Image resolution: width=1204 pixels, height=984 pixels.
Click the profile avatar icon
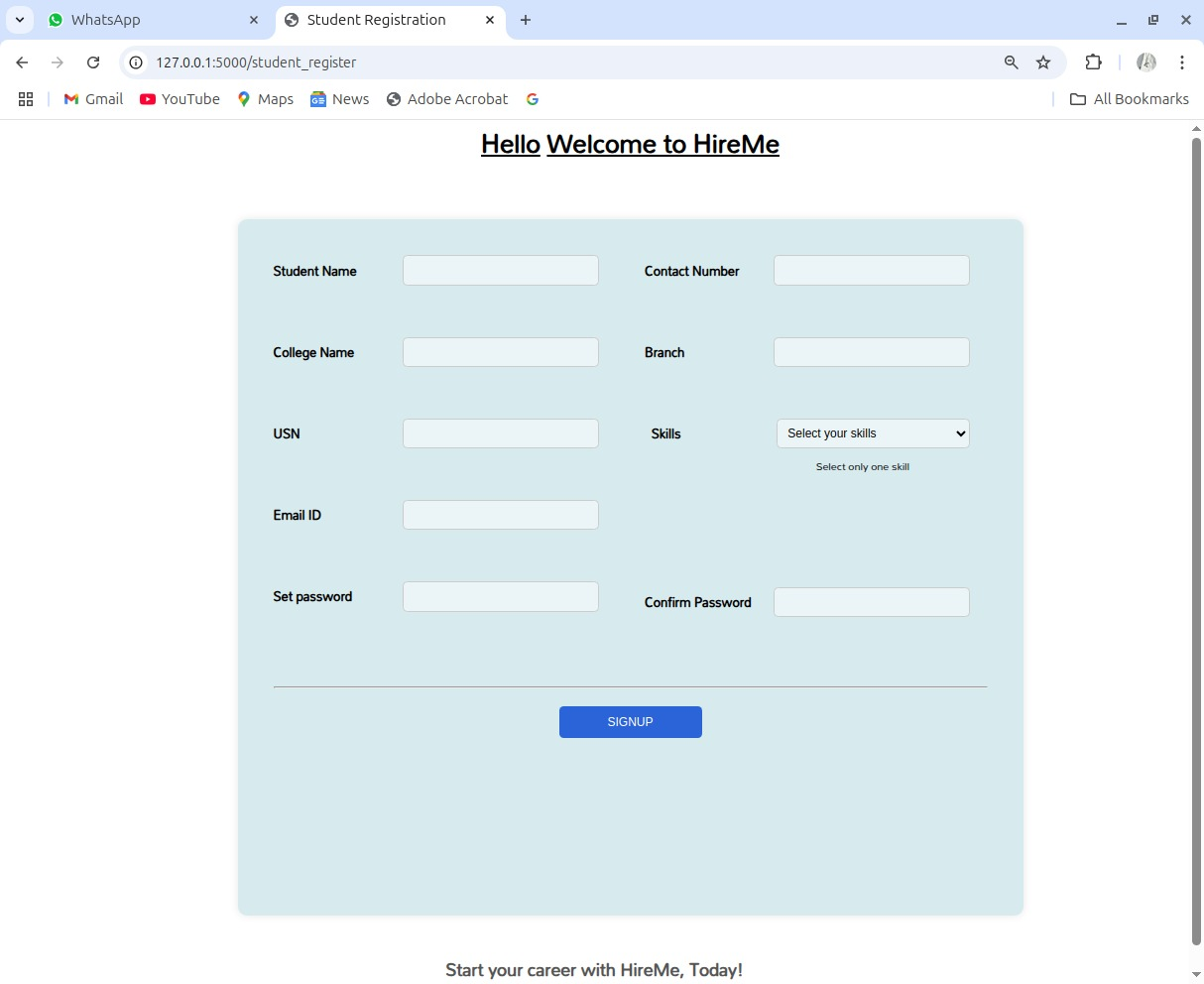pyautogui.click(x=1146, y=62)
